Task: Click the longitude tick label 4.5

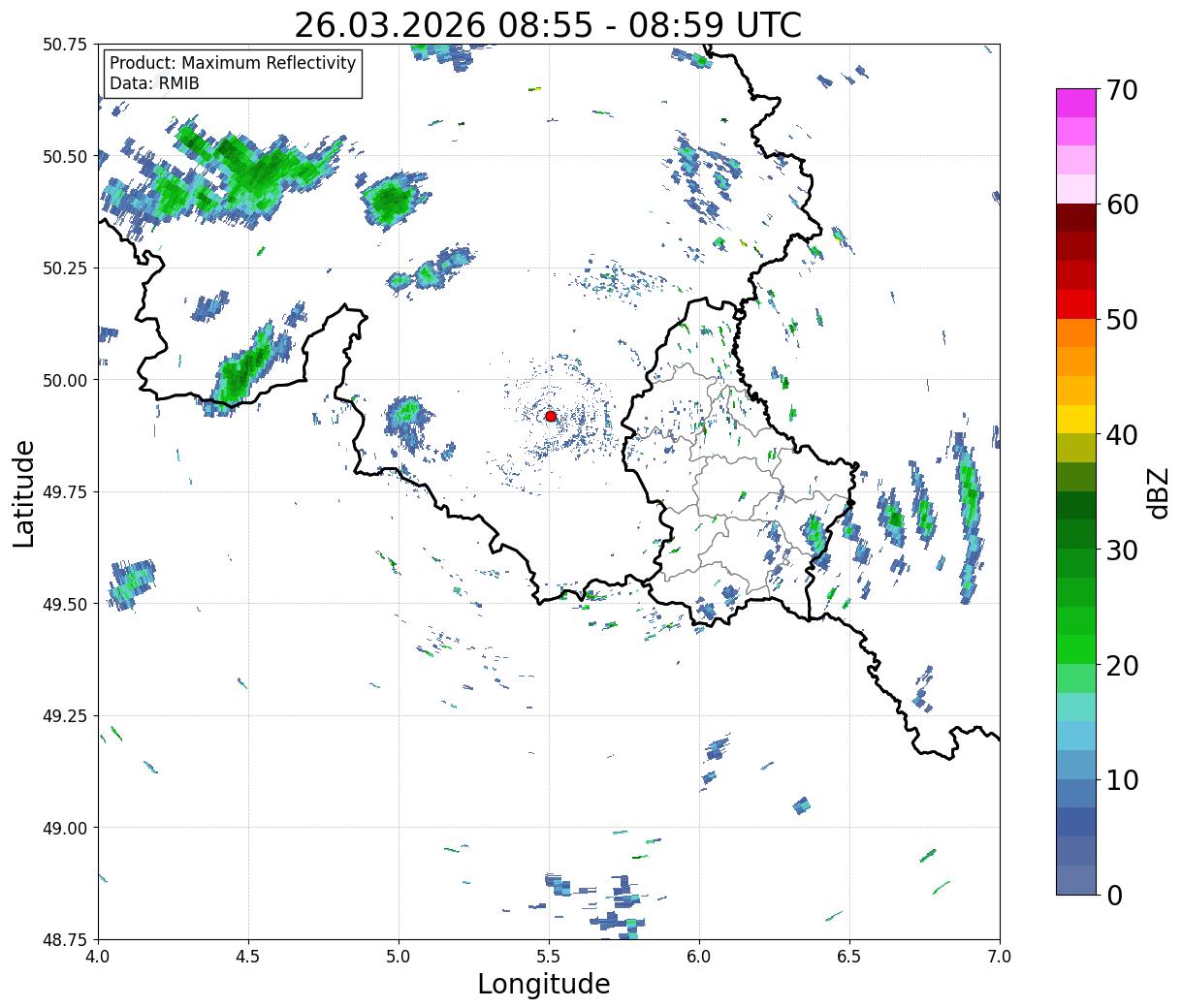Action: (248, 957)
